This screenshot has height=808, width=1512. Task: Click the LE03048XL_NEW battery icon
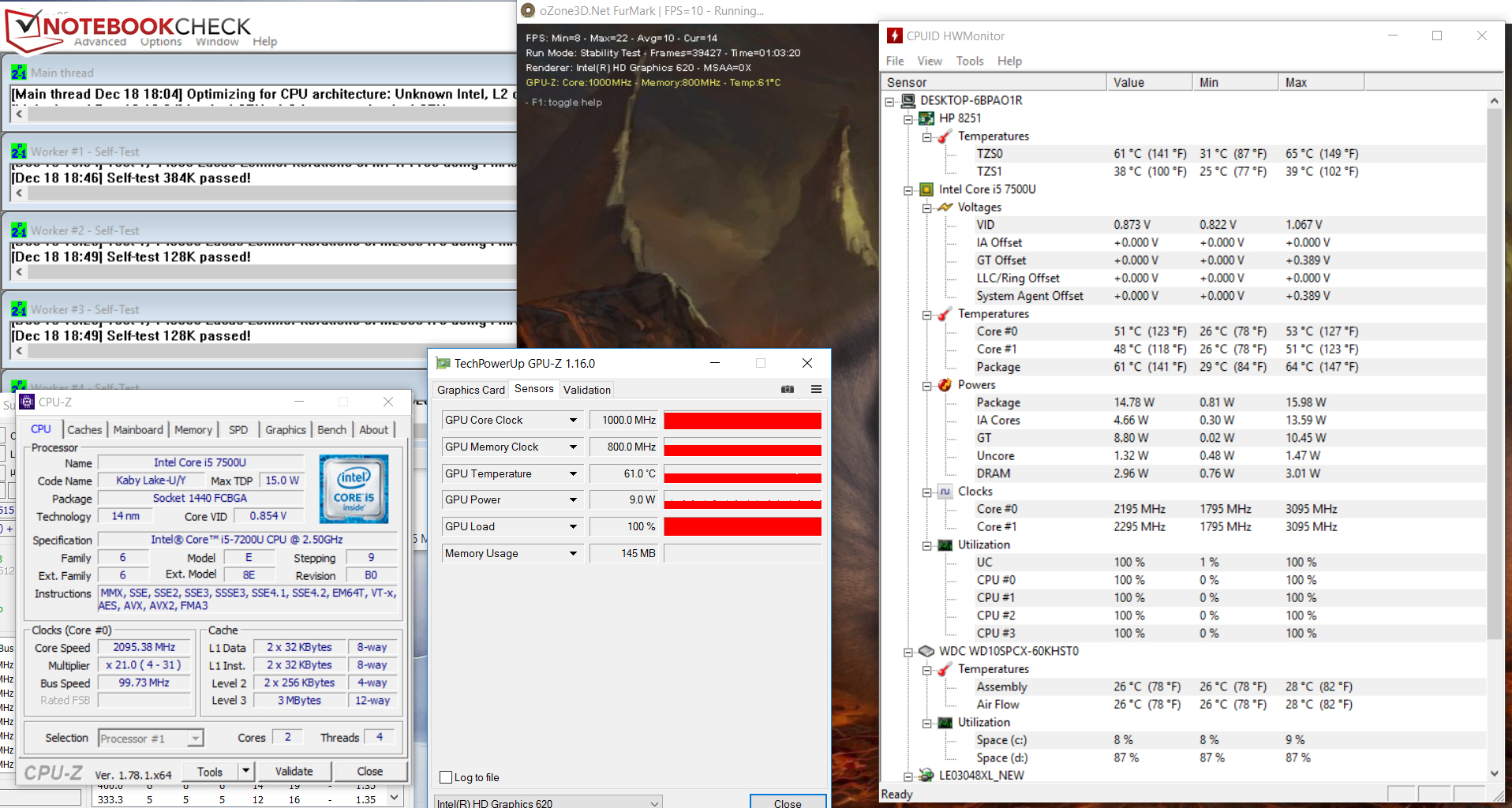point(926,776)
